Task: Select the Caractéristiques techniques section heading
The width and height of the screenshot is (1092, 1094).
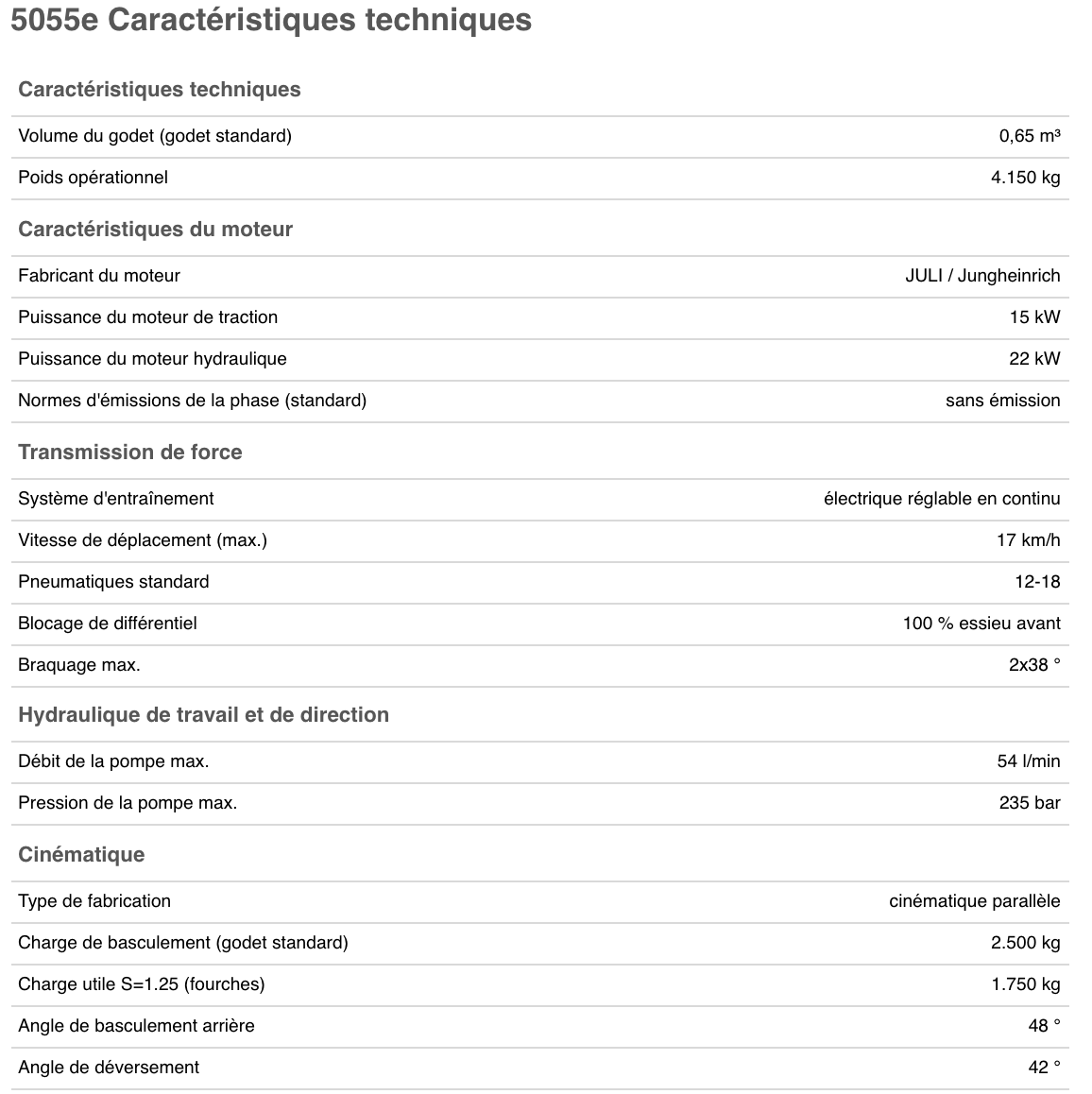Action: click(159, 90)
